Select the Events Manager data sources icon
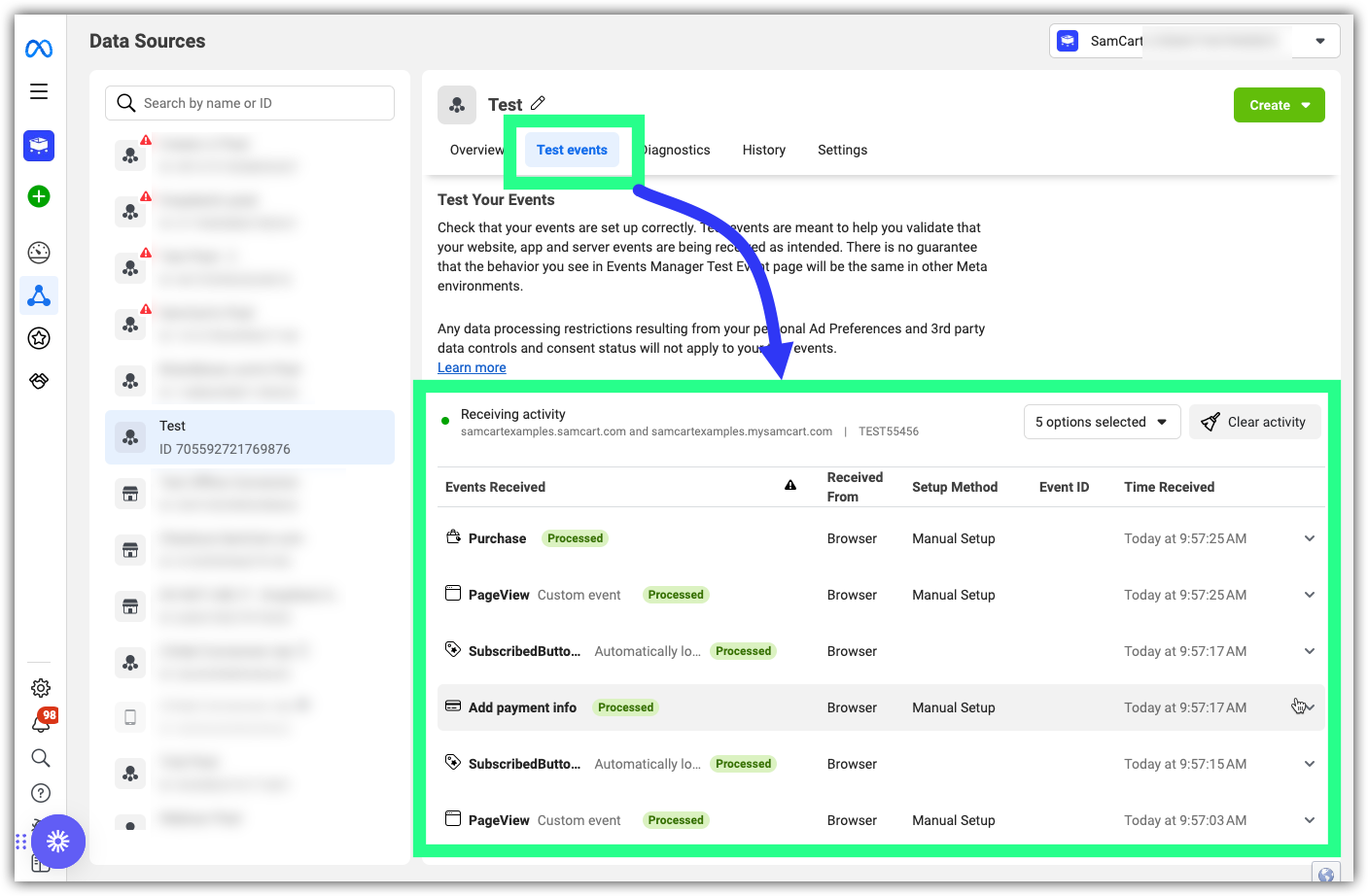1368x896 pixels. click(x=38, y=295)
